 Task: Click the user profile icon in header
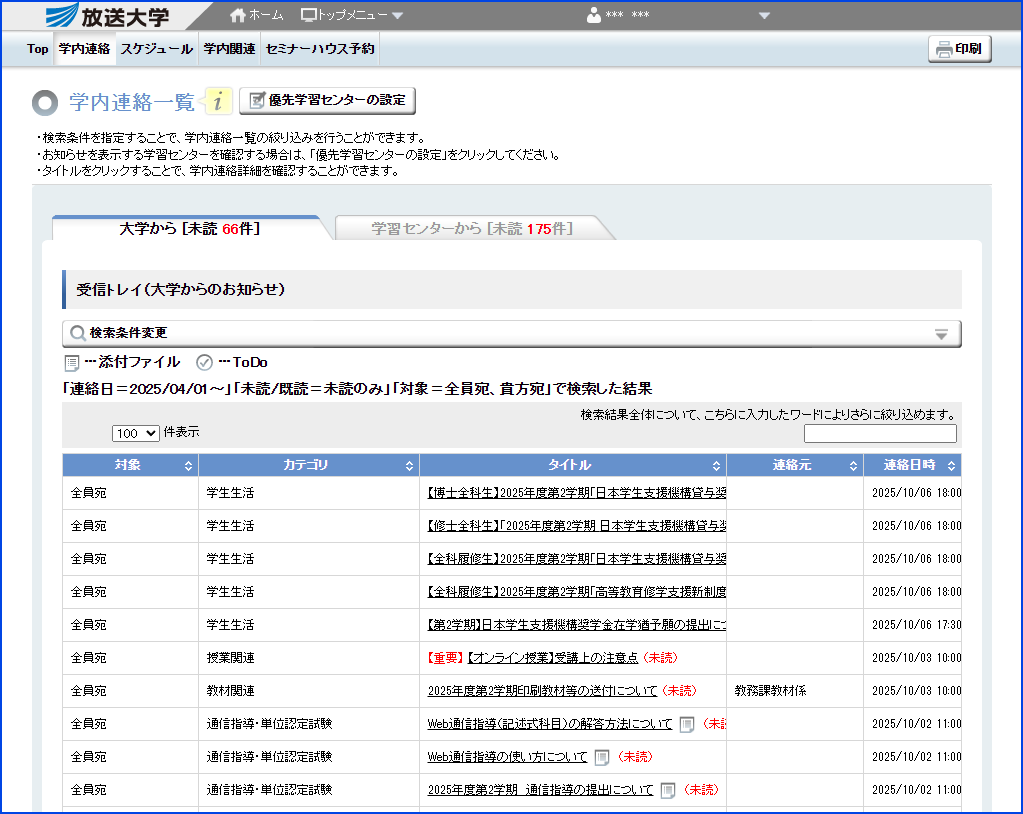(594, 15)
